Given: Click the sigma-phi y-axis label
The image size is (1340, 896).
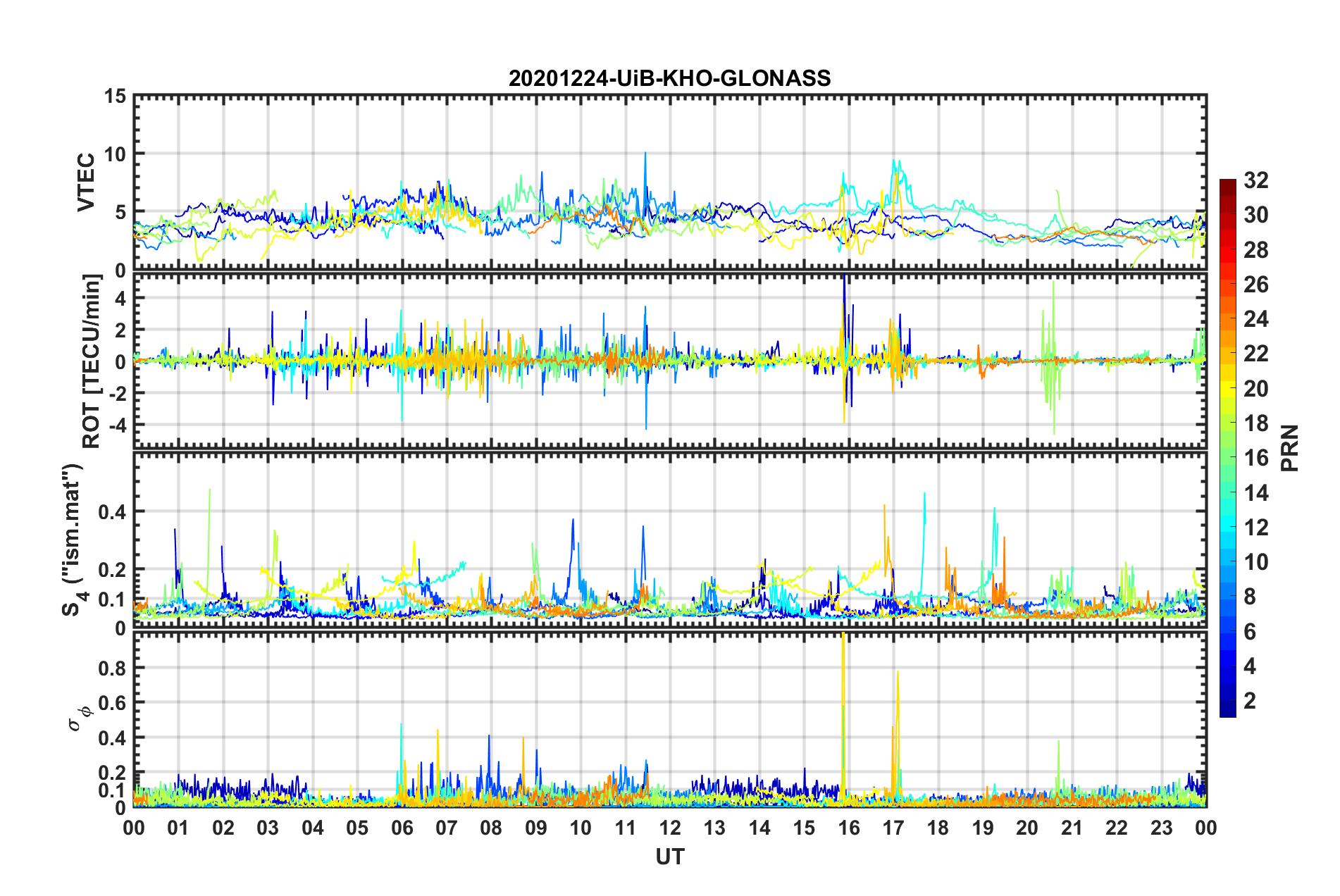Looking at the screenshot, I should [80, 718].
